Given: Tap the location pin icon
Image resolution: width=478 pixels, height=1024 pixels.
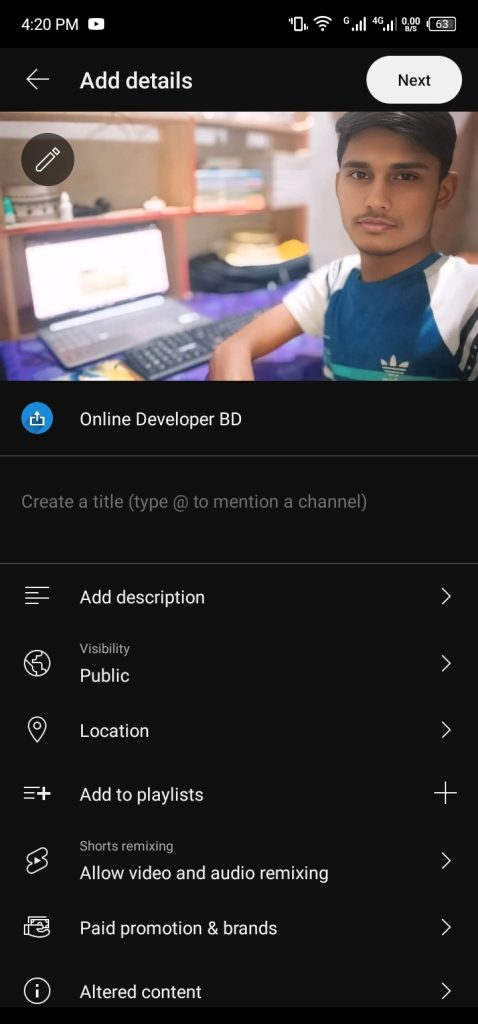Looking at the screenshot, I should point(37,730).
